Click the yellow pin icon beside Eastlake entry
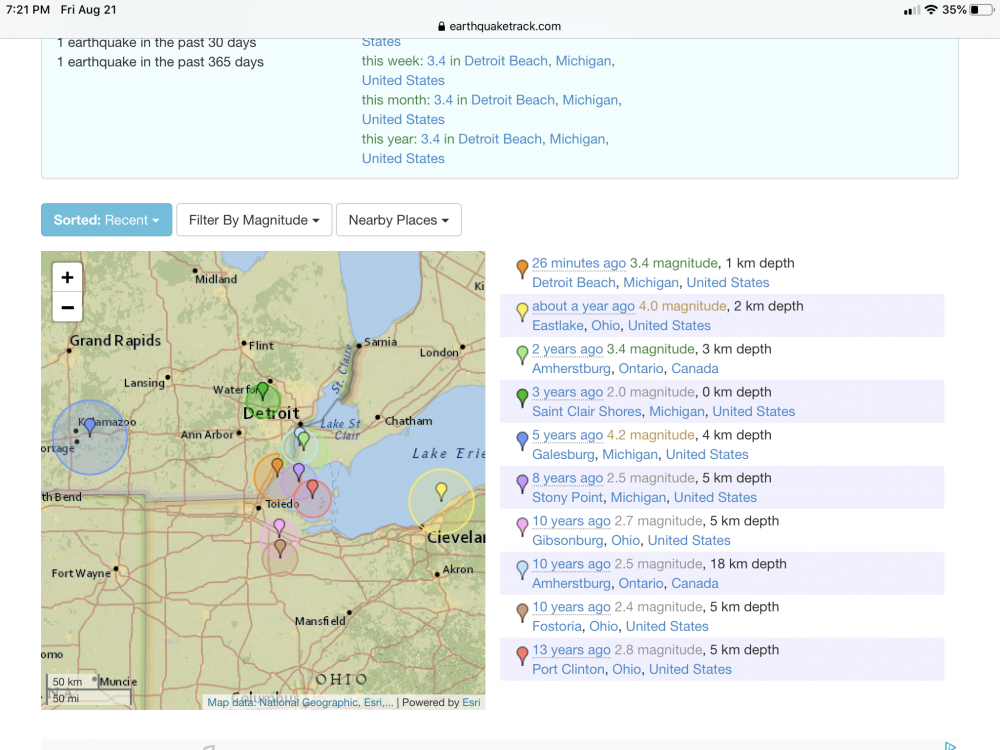Viewport: 1000px width, 750px height. click(x=521, y=311)
